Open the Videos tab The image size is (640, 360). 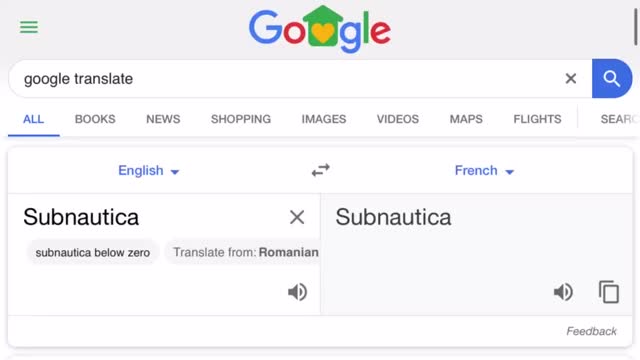click(x=398, y=119)
